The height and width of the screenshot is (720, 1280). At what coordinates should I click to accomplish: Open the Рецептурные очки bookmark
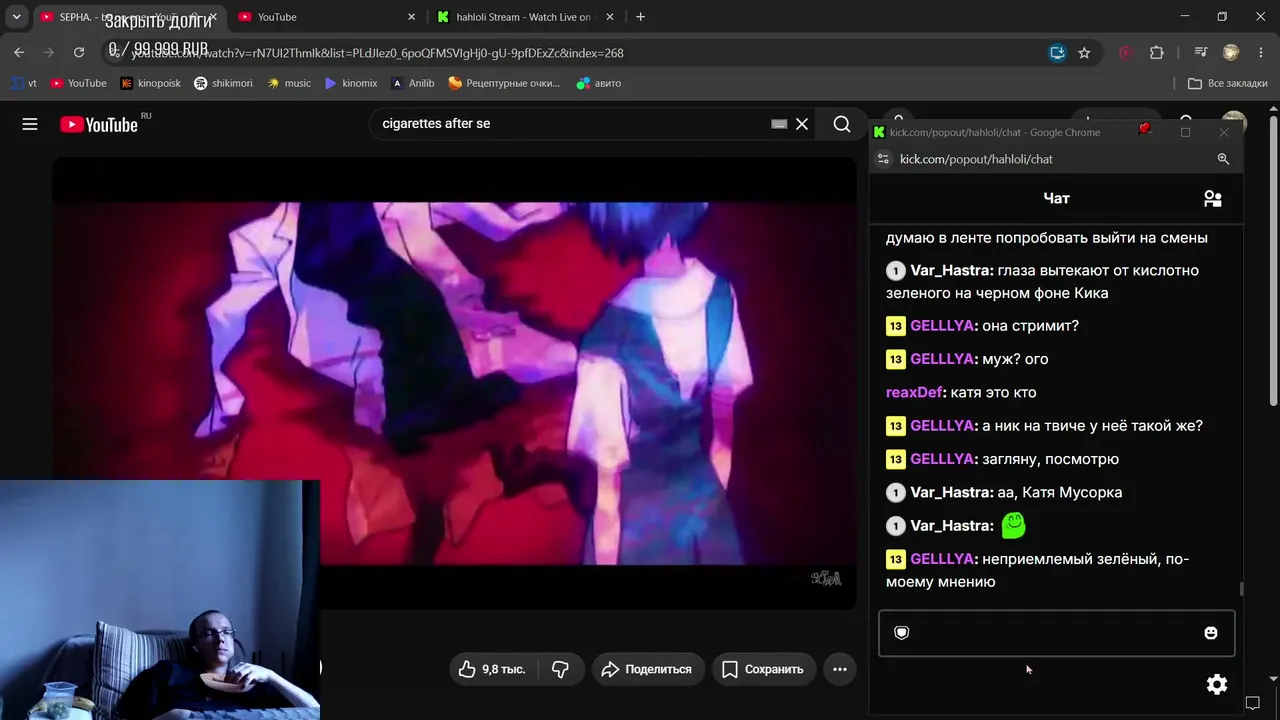(x=504, y=83)
